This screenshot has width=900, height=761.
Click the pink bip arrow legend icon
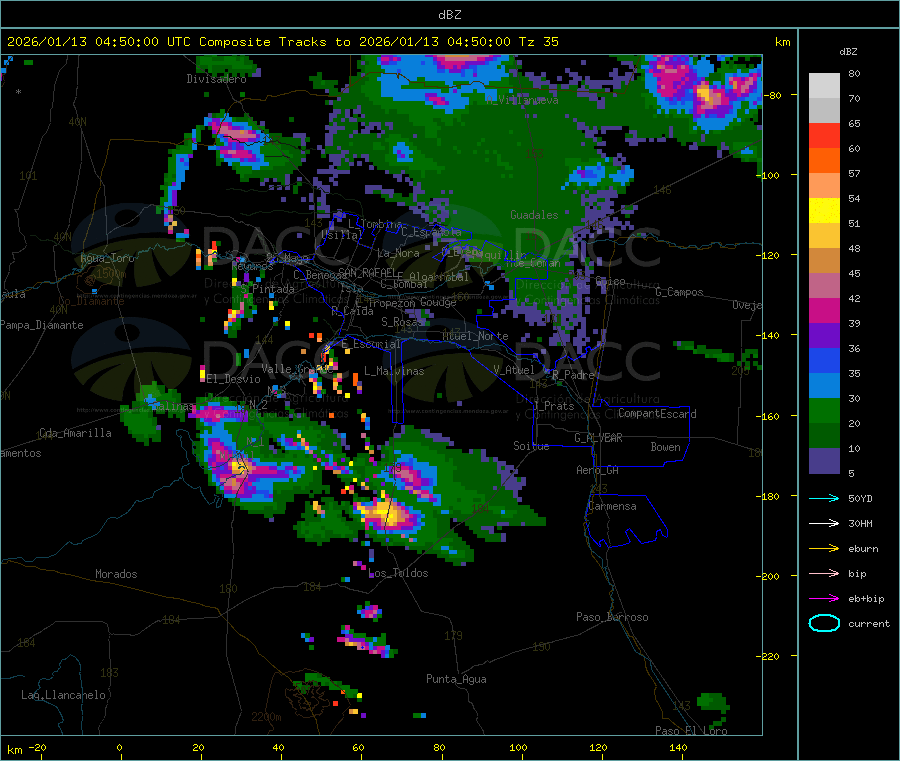coord(824,573)
